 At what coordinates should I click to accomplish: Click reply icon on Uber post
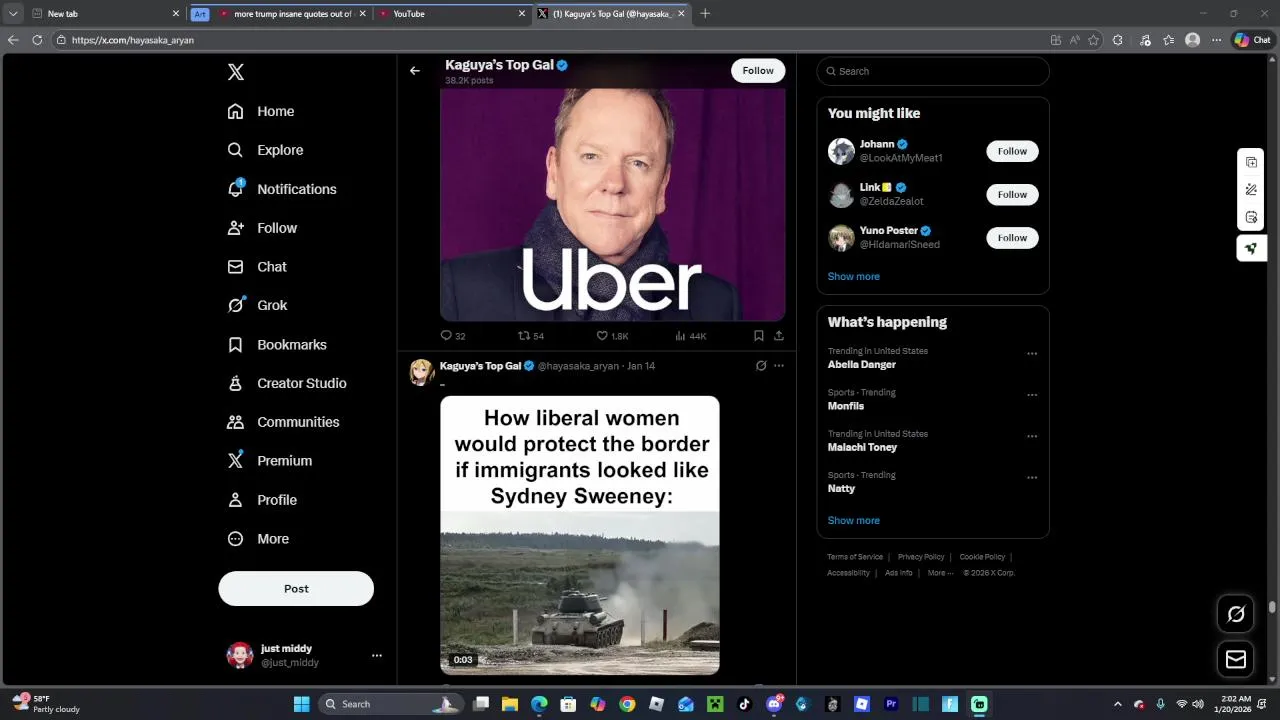coord(447,336)
